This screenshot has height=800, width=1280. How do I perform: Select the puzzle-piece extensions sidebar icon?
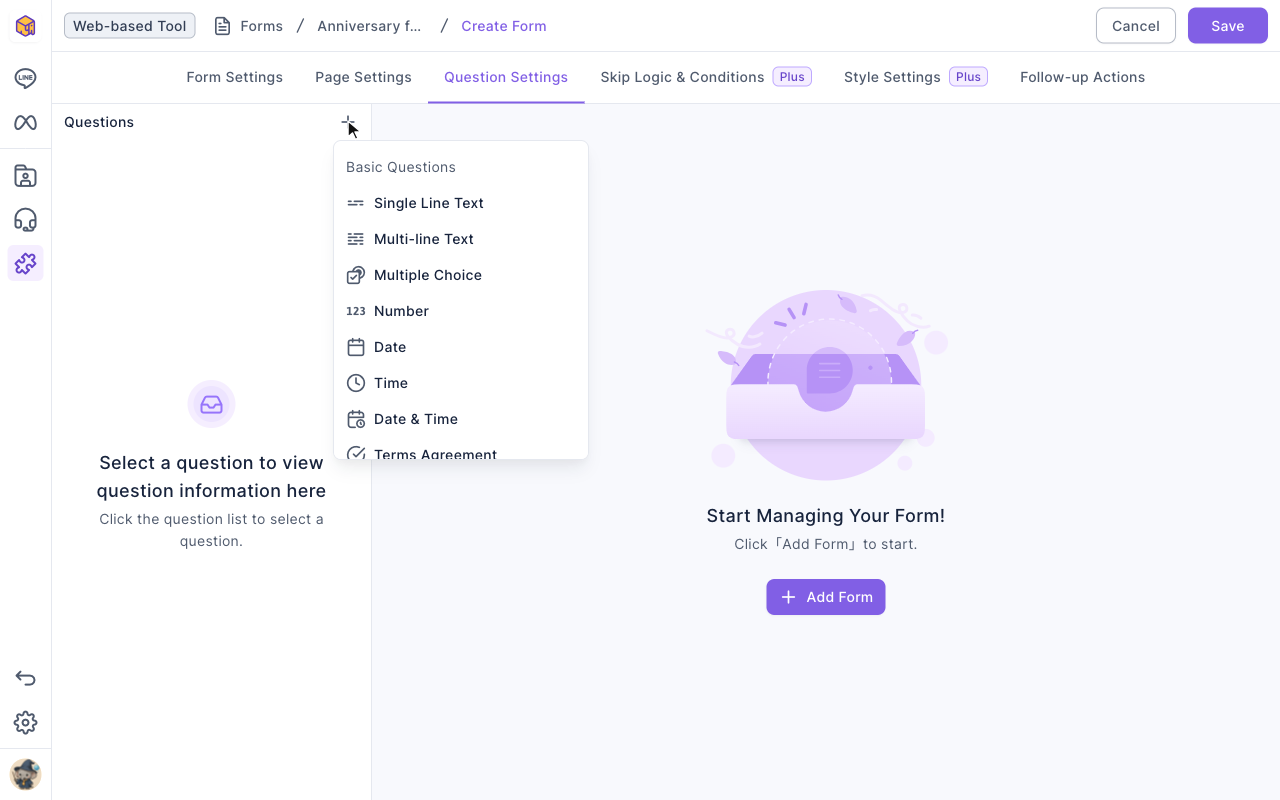coord(25,263)
